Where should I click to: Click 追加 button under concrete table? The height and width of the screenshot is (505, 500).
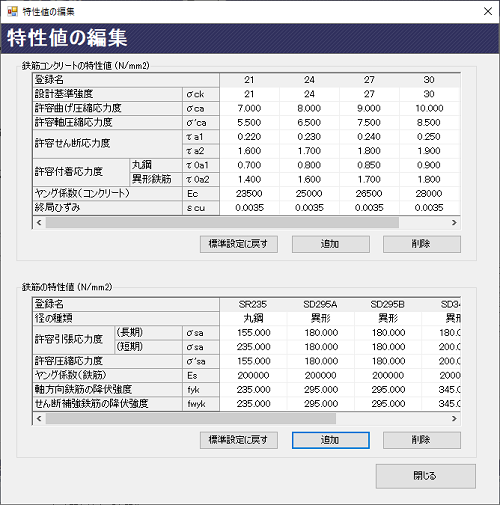[x=331, y=244]
